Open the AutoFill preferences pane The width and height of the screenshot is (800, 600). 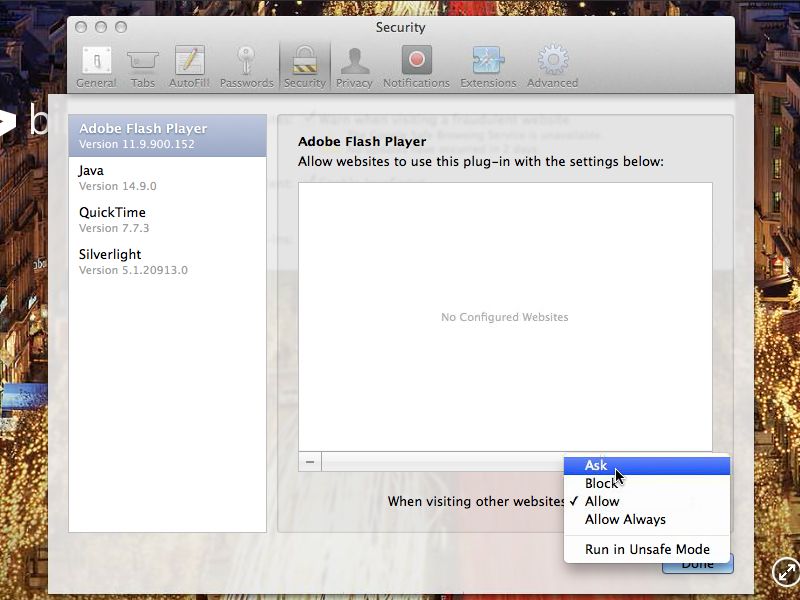(189, 67)
